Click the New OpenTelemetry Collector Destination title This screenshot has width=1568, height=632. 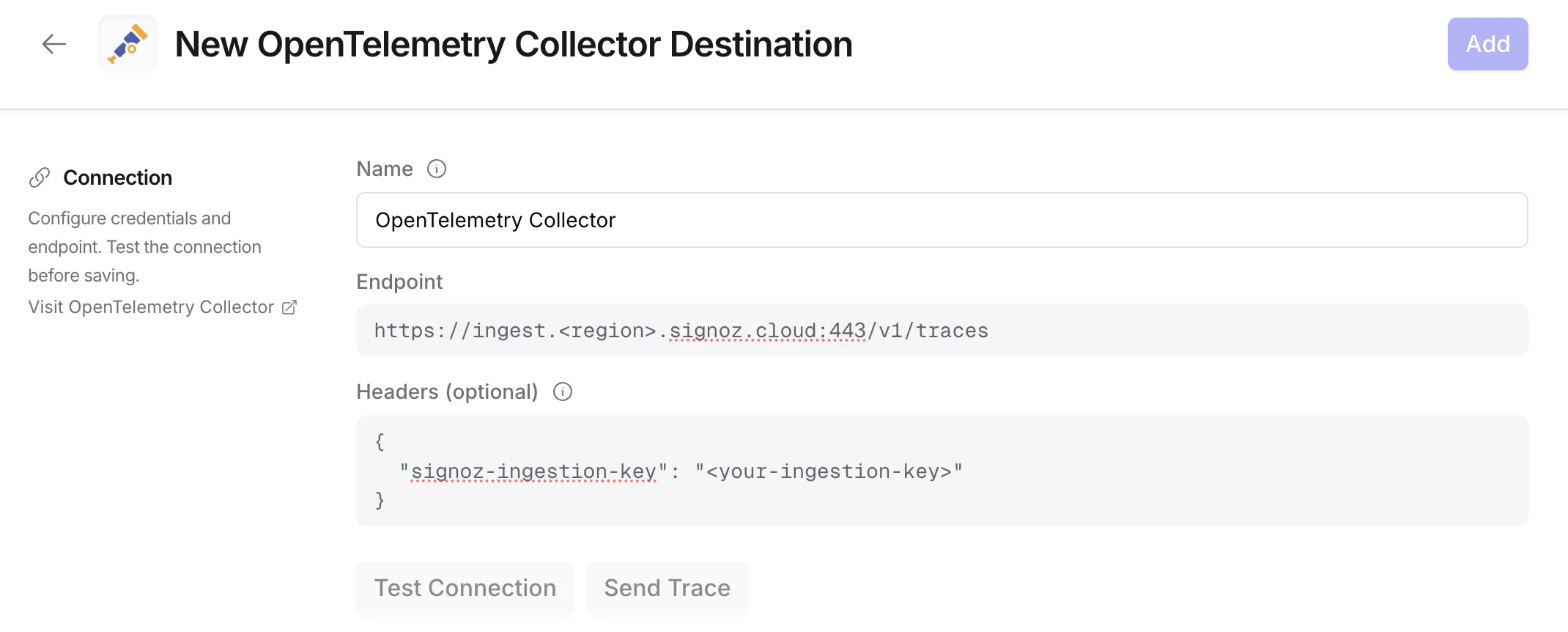pyautogui.click(x=514, y=44)
